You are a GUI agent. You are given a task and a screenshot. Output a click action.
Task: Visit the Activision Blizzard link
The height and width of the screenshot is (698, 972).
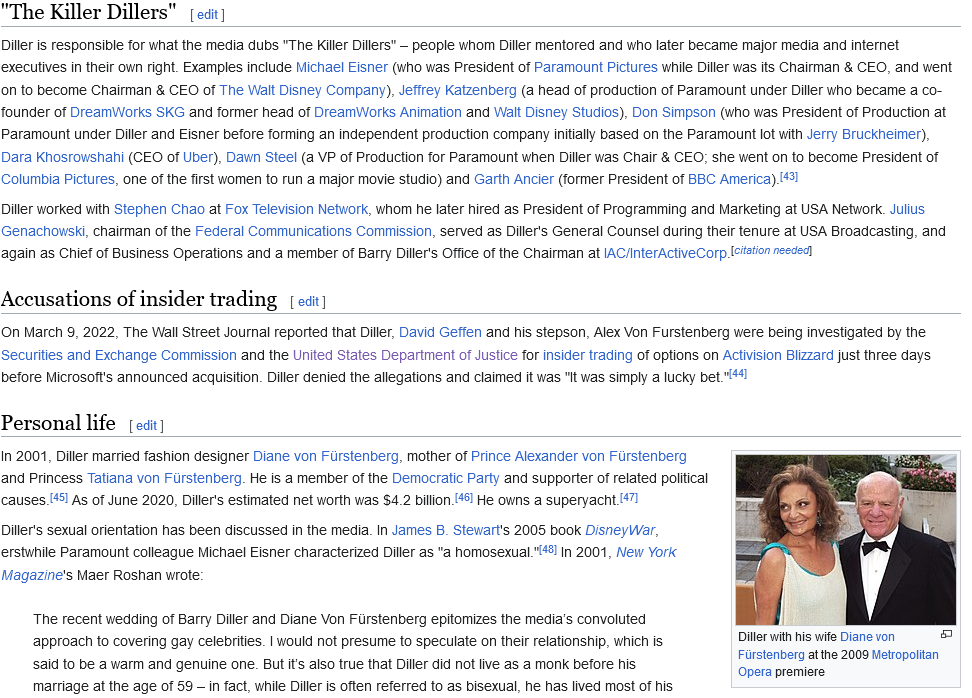point(778,356)
